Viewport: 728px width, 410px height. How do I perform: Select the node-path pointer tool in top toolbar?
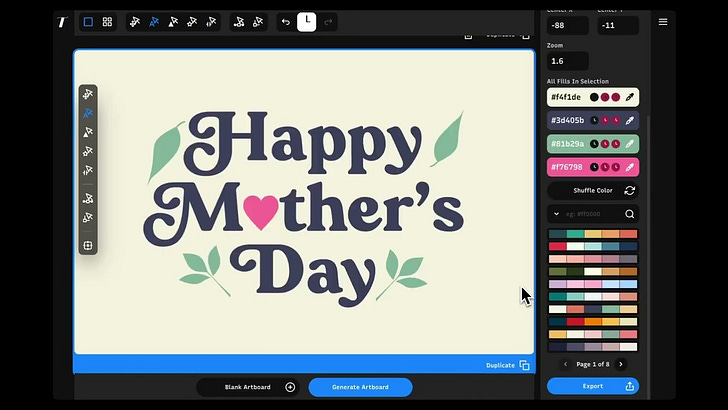(x=239, y=22)
